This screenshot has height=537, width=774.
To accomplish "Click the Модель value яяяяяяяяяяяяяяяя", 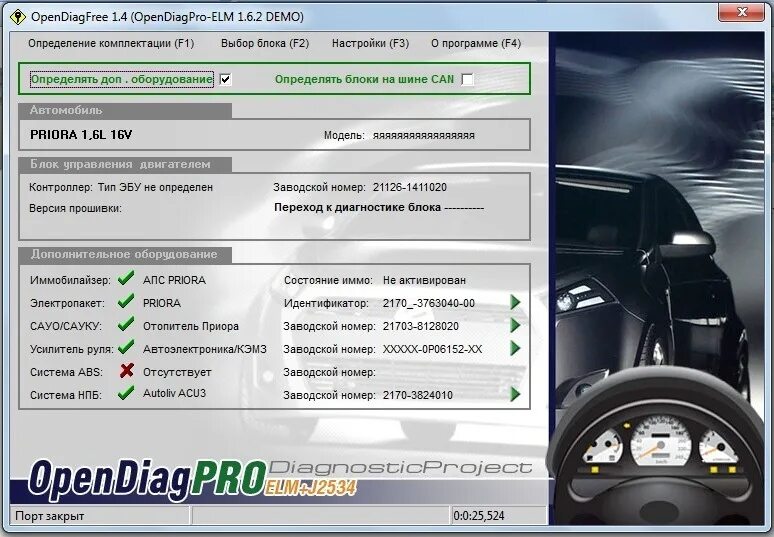I will point(424,135).
